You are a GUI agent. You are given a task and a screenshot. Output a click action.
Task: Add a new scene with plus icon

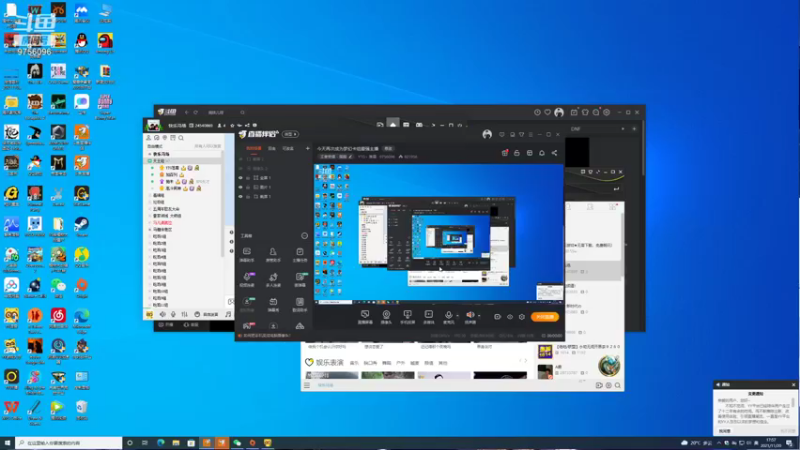point(308,148)
